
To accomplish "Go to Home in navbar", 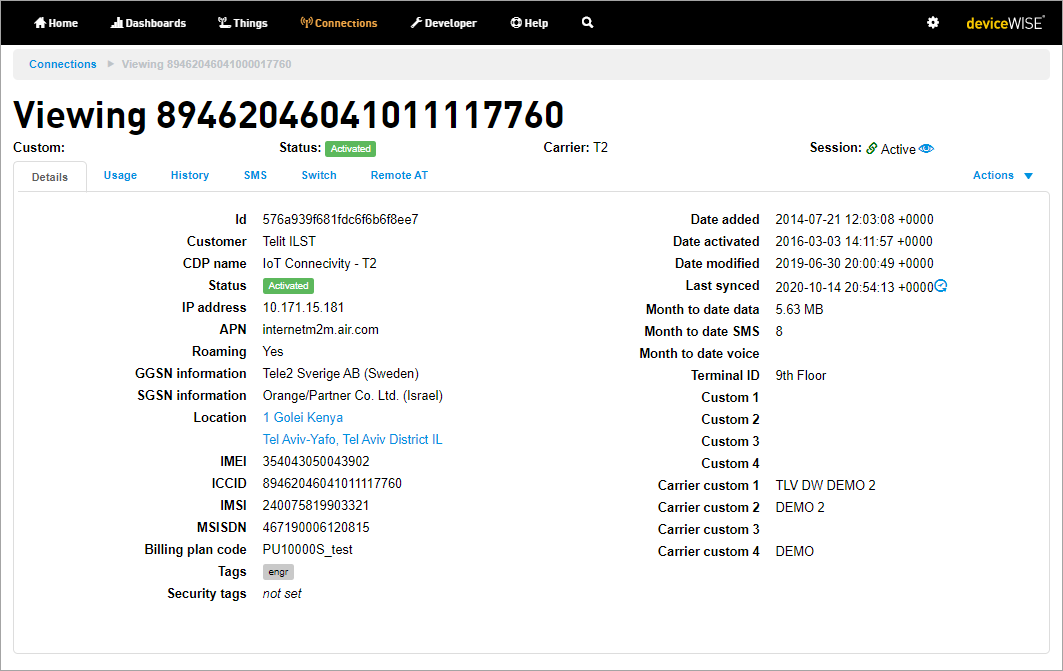I will click(56, 23).
